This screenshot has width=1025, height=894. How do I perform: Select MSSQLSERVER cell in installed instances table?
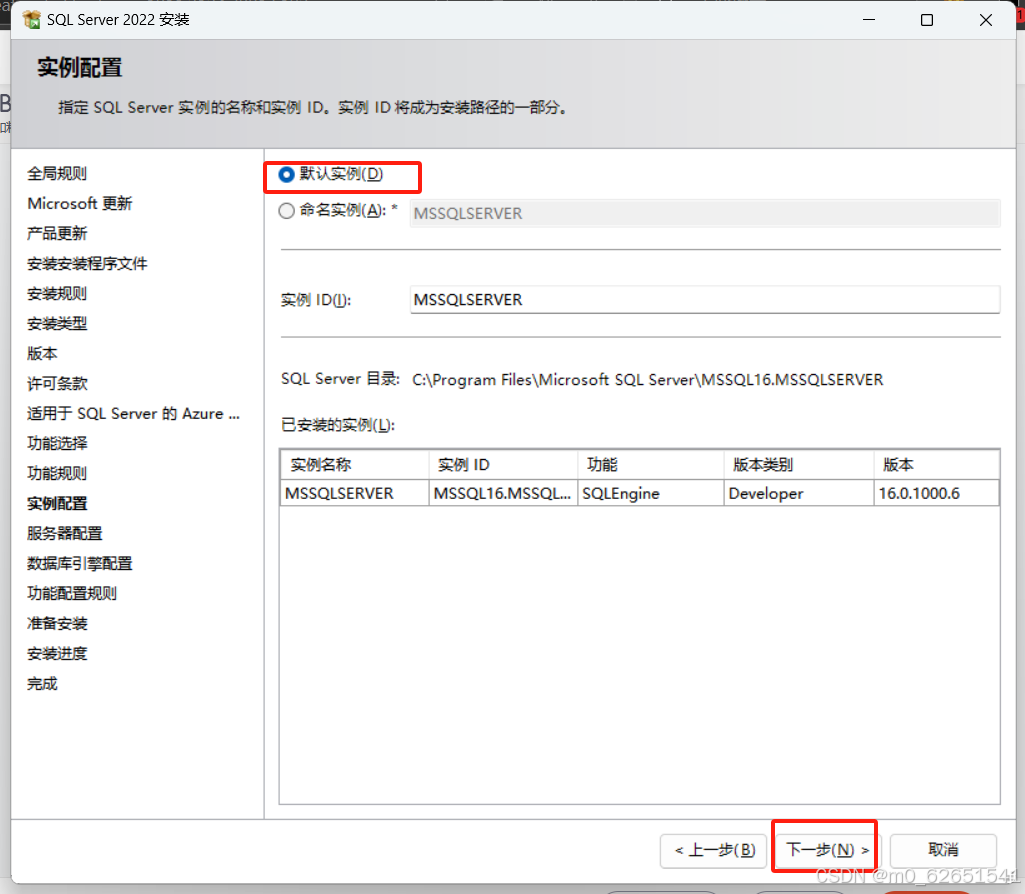pos(355,493)
